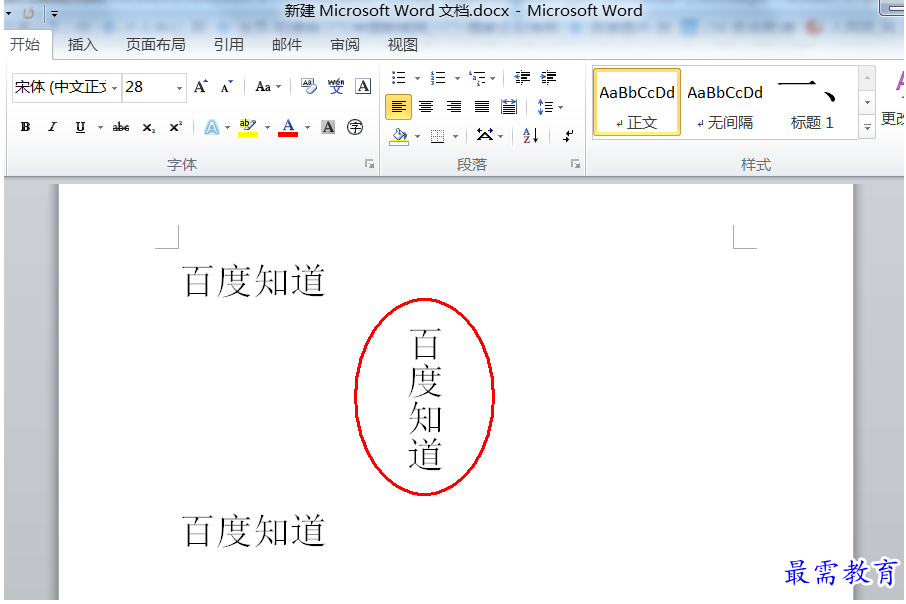Image resolution: width=906 pixels, height=604 pixels.
Task: Click the Character Shading icon
Action: click(328, 127)
